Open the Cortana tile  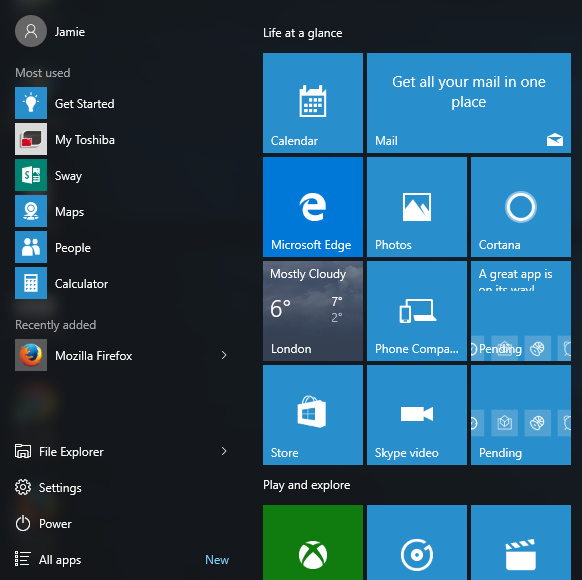[x=521, y=207]
